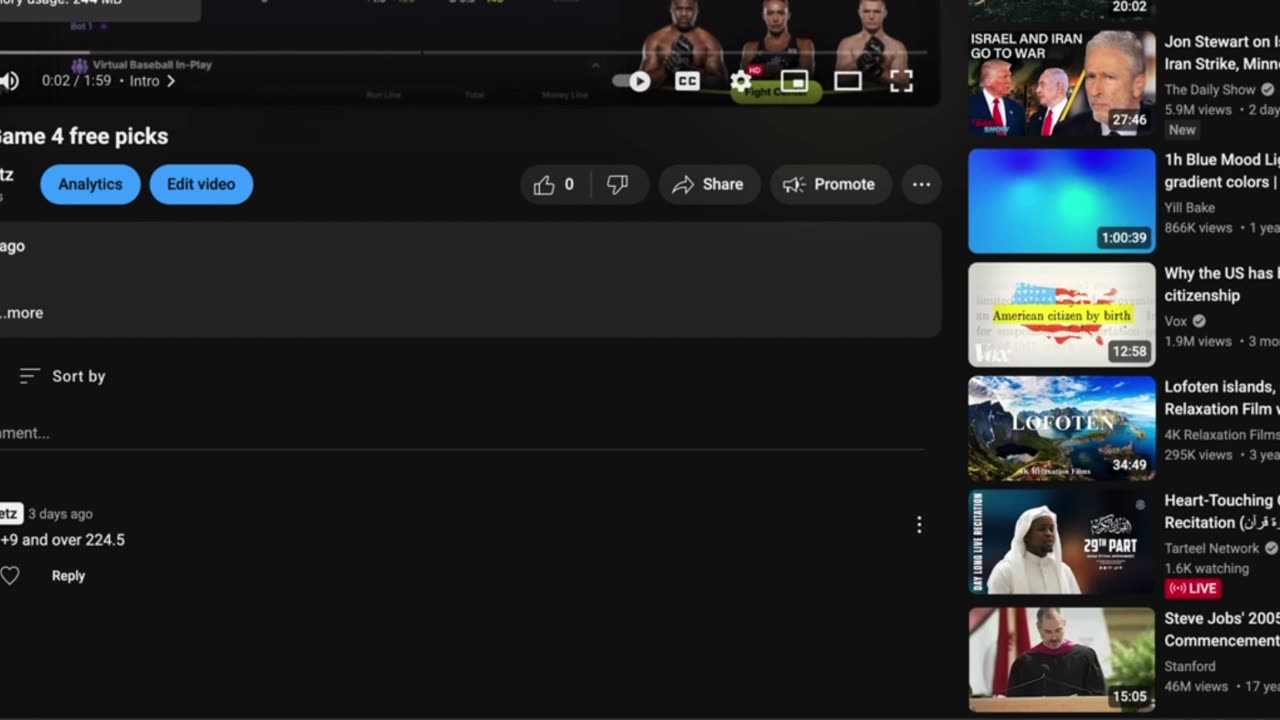Screen dimensions: 1280x720
Task: Switch to miniplayer mode
Action: (x=794, y=81)
